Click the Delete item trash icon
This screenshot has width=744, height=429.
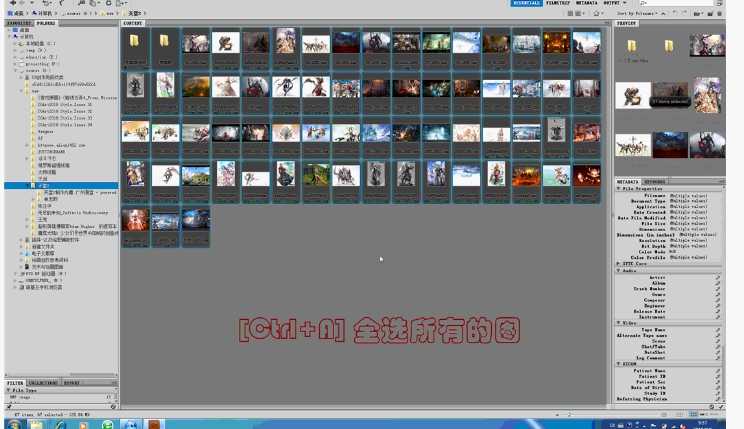(720, 14)
